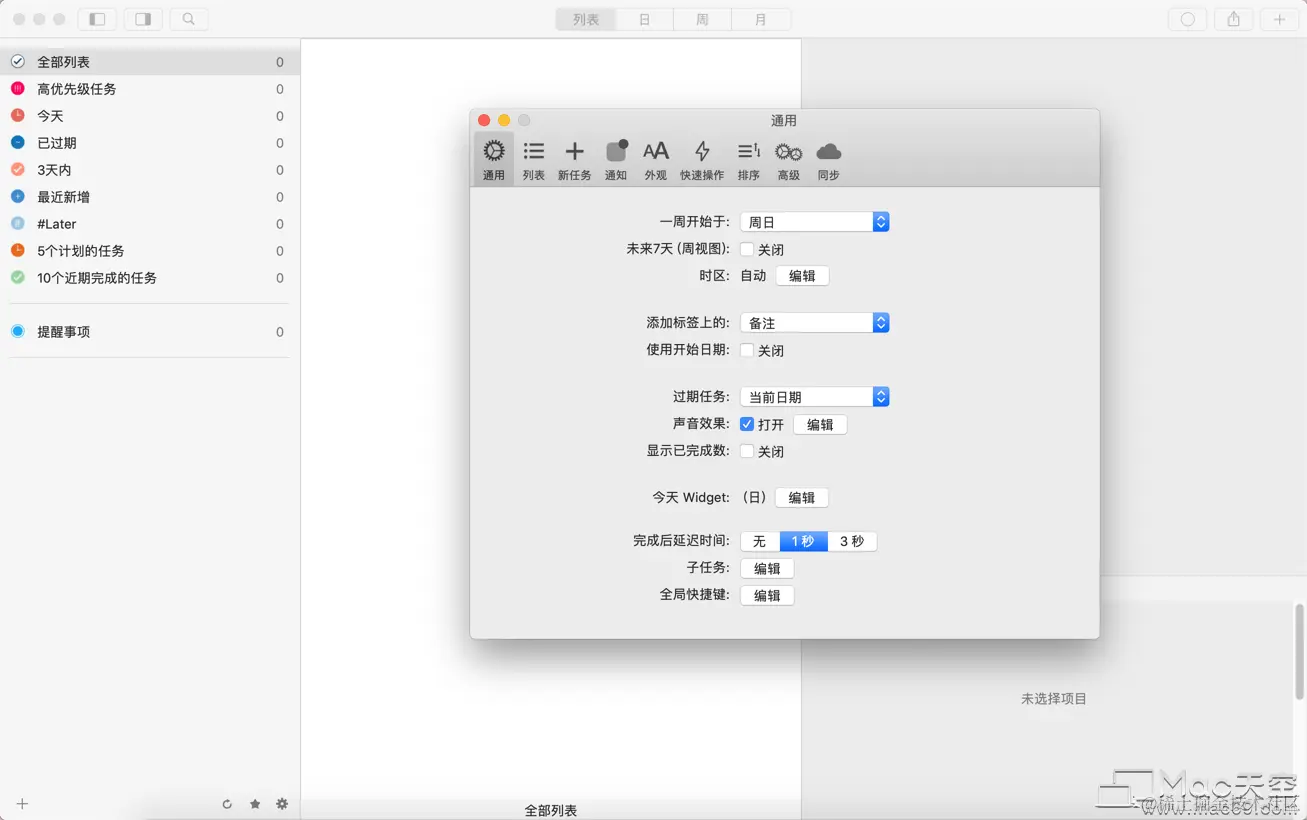Switch to the 月 view tab
The width and height of the screenshot is (1307, 820).
(x=761, y=19)
